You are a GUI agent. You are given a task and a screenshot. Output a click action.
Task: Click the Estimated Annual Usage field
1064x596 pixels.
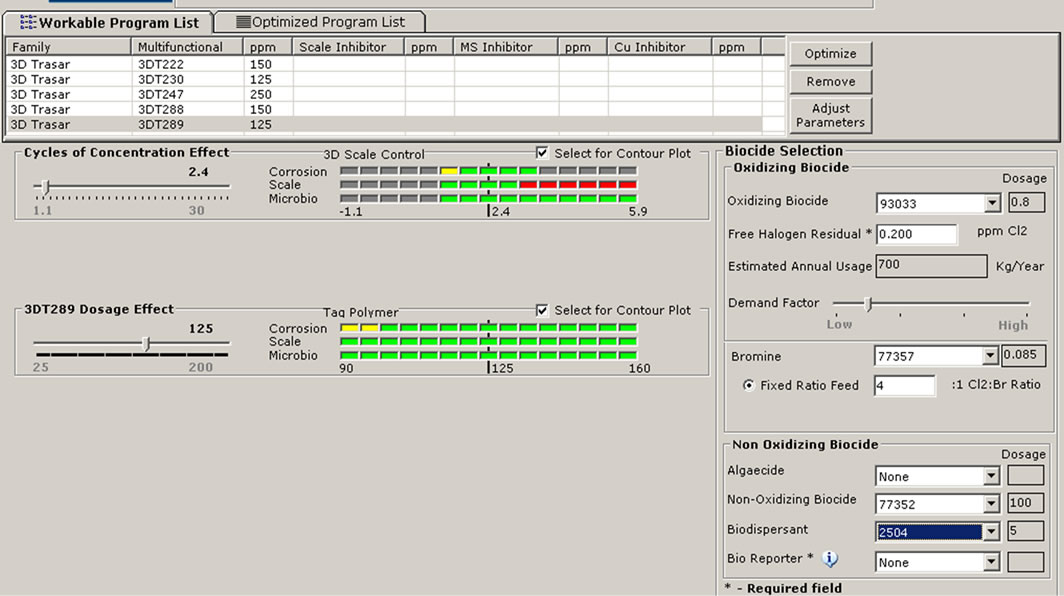tap(931, 265)
